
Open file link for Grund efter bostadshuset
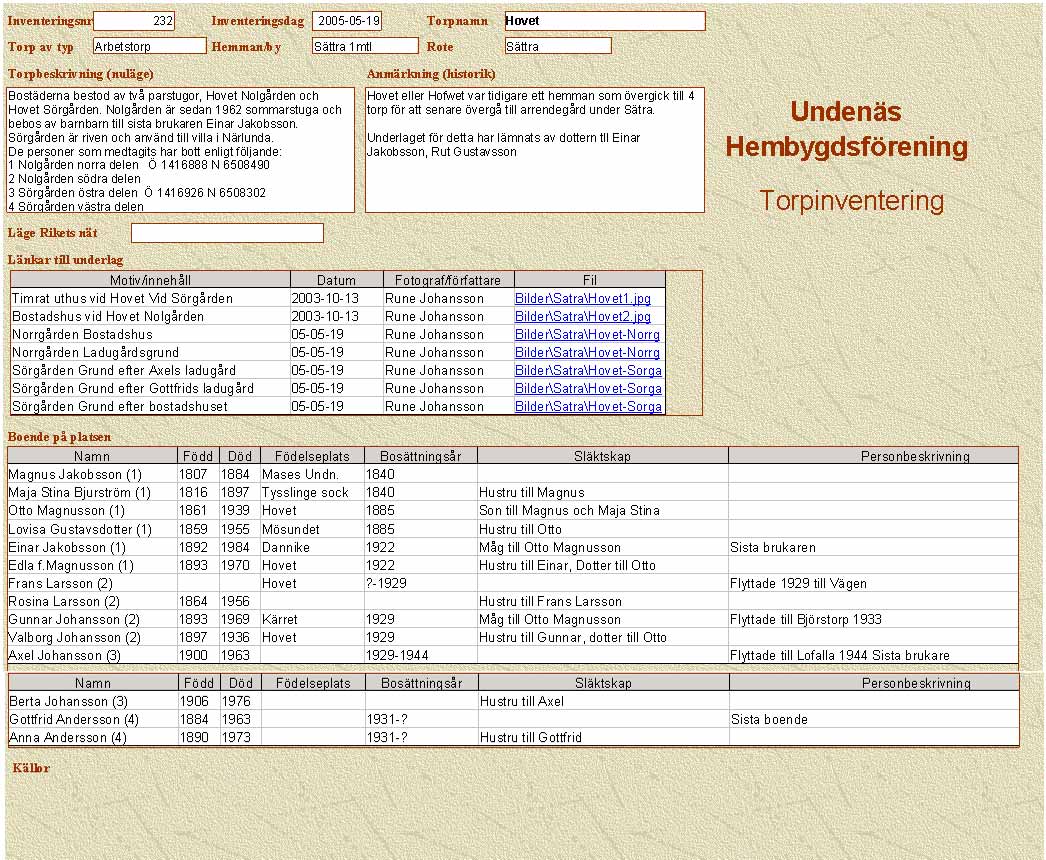588,406
